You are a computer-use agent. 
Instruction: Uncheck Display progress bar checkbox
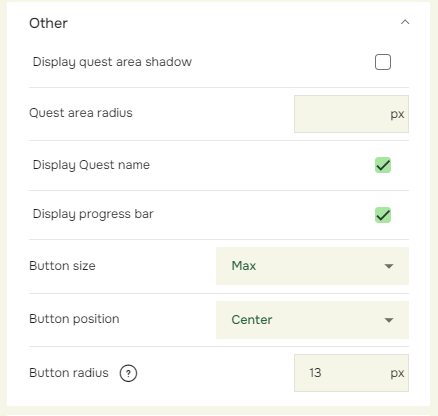(383, 215)
